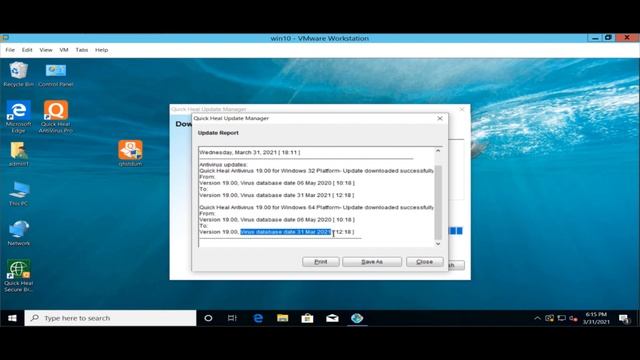
Task: Open the VMware Edit menu
Action: [x=27, y=50]
